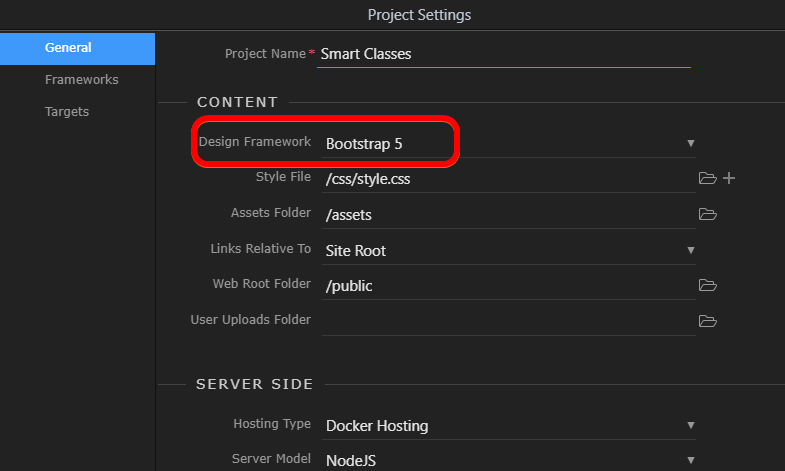Edit the Assets Folder path field
Screen dimensions: 785x471
pyautogui.click(x=509, y=215)
